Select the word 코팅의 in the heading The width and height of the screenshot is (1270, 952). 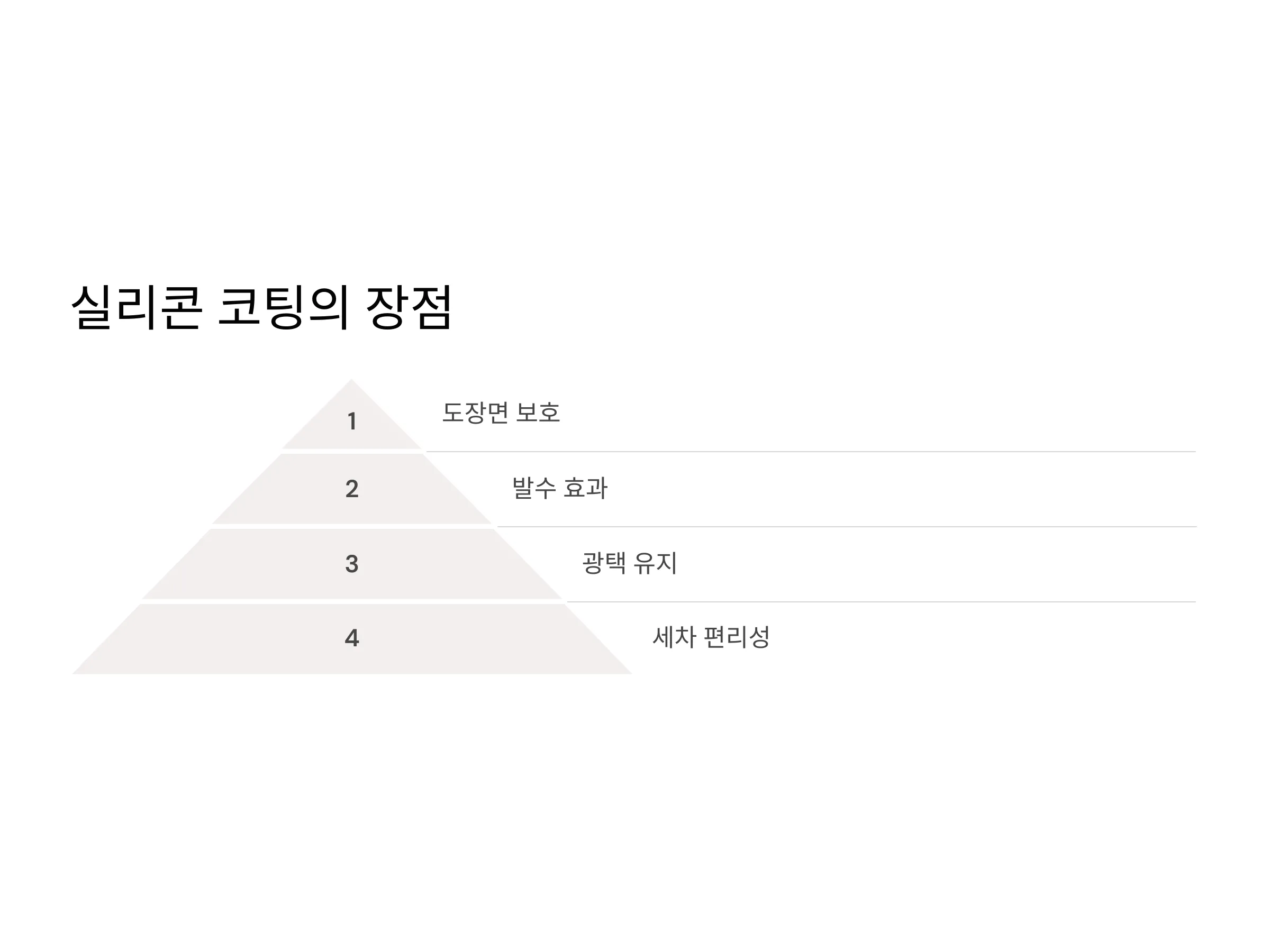284,307
